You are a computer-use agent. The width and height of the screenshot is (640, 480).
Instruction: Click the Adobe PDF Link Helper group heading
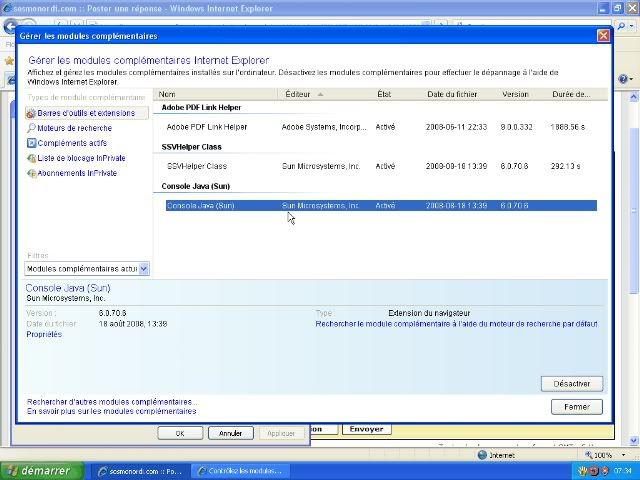(x=201, y=107)
